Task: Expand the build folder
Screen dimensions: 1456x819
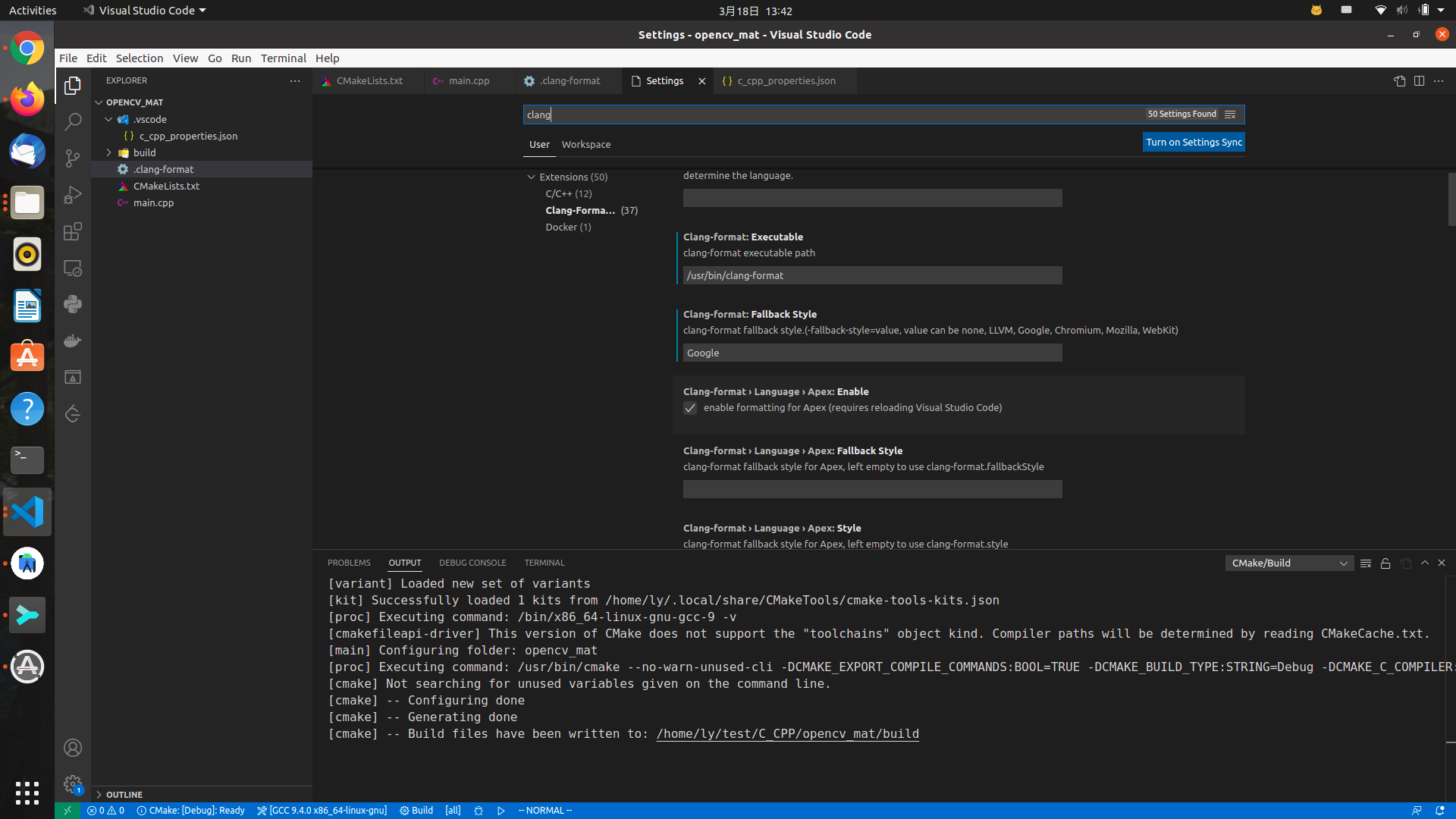Action: (x=144, y=152)
